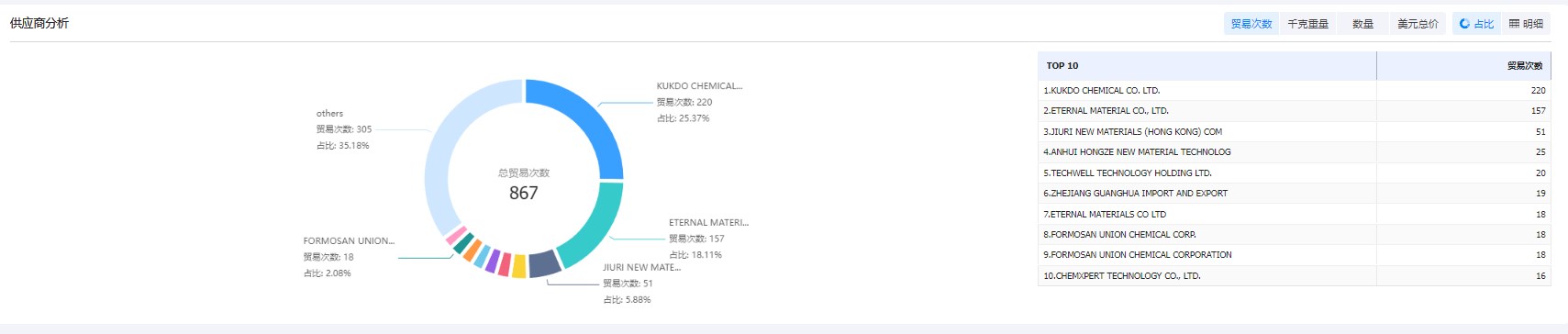This screenshot has width=1568, height=334.
Task: Open the 1.KUKDO CHEMICAL CO. LTD. table row
Action: (1294, 91)
